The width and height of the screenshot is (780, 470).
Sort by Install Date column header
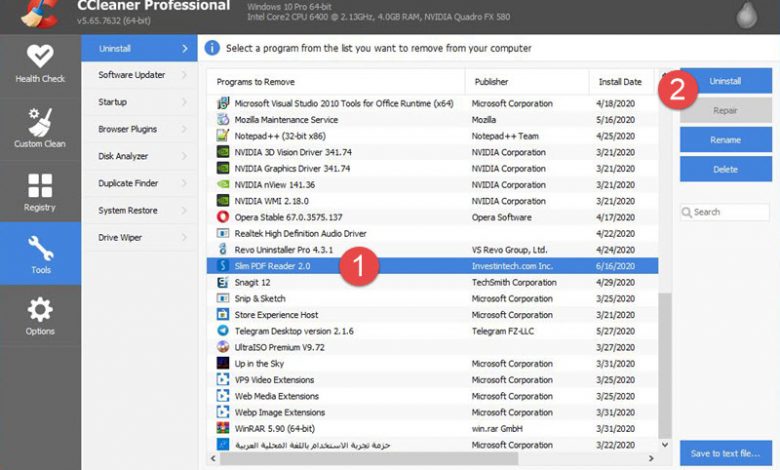click(x=621, y=82)
